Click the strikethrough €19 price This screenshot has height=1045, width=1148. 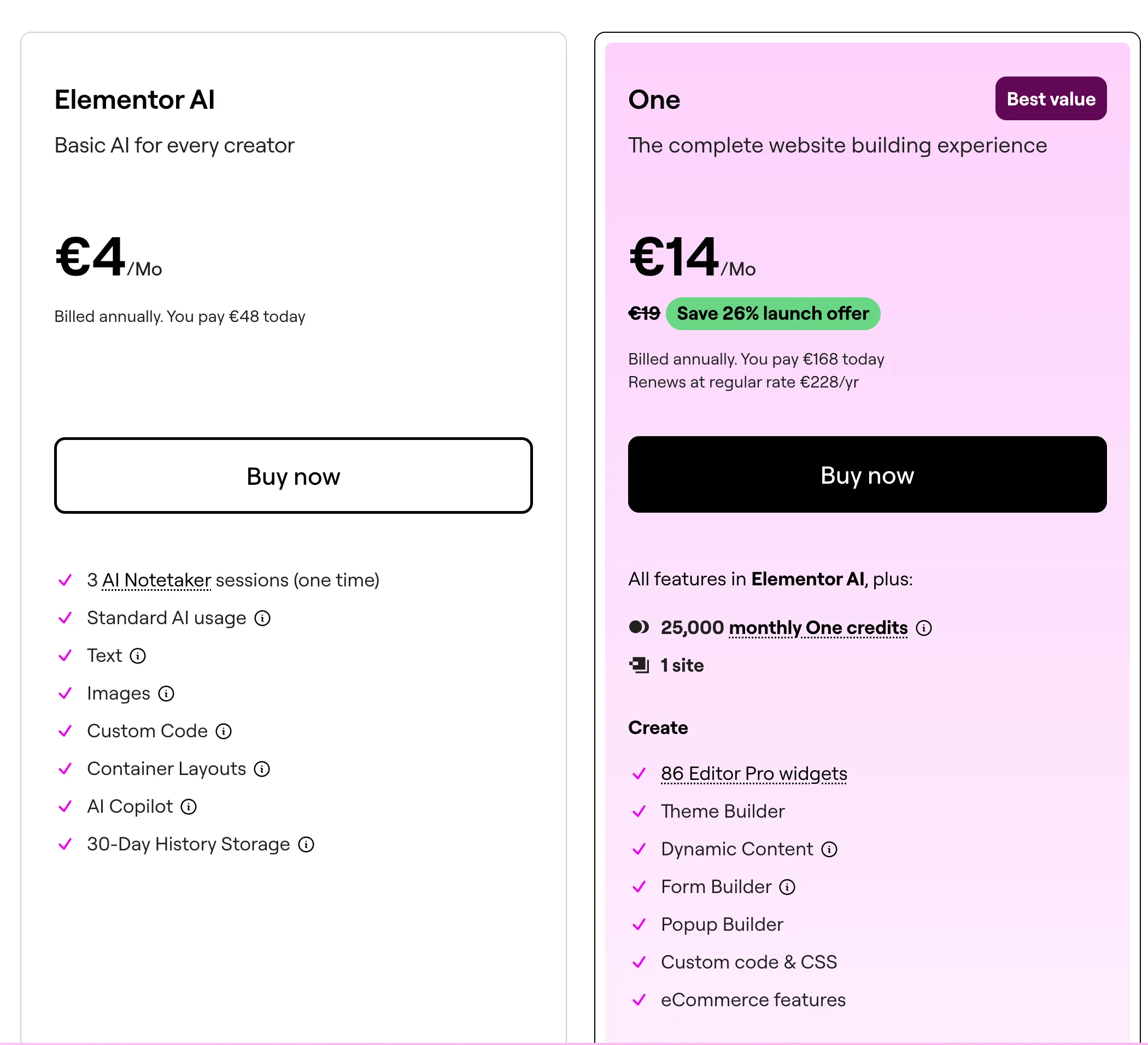[x=643, y=313]
